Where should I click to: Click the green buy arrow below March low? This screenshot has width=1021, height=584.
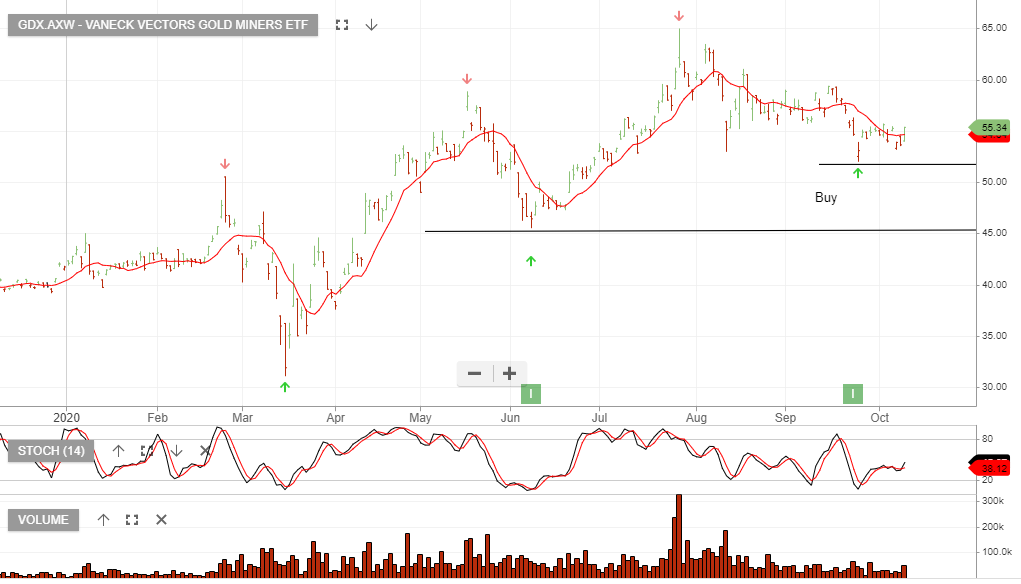[285, 387]
